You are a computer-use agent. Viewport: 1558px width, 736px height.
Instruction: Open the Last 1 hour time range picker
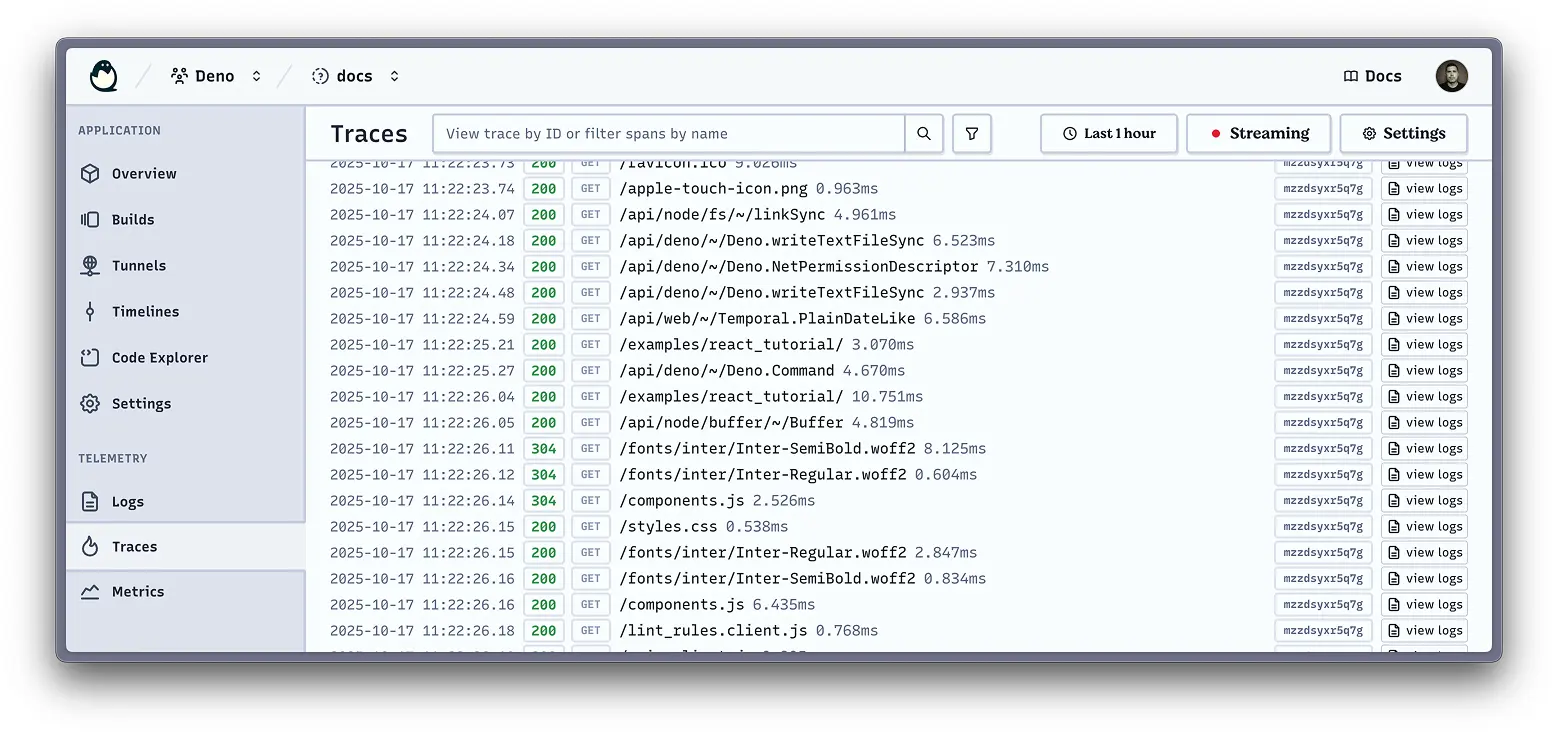point(1108,133)
